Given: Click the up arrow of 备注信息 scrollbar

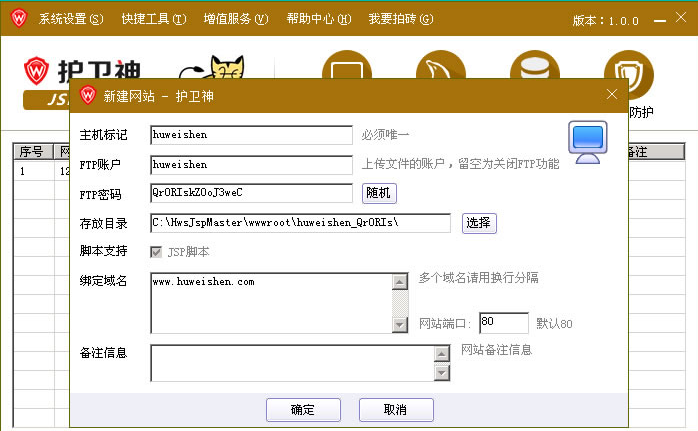Looking at the screenshot, I should [x=442, y=354].
